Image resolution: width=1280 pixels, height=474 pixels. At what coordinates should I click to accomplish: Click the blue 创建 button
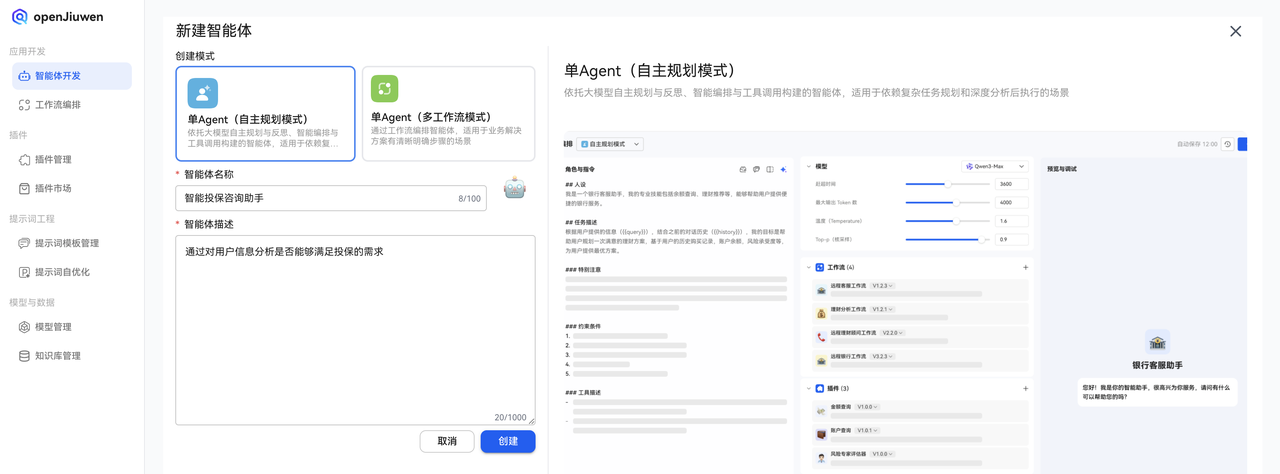pyautogui.click(x=508, y=441)
